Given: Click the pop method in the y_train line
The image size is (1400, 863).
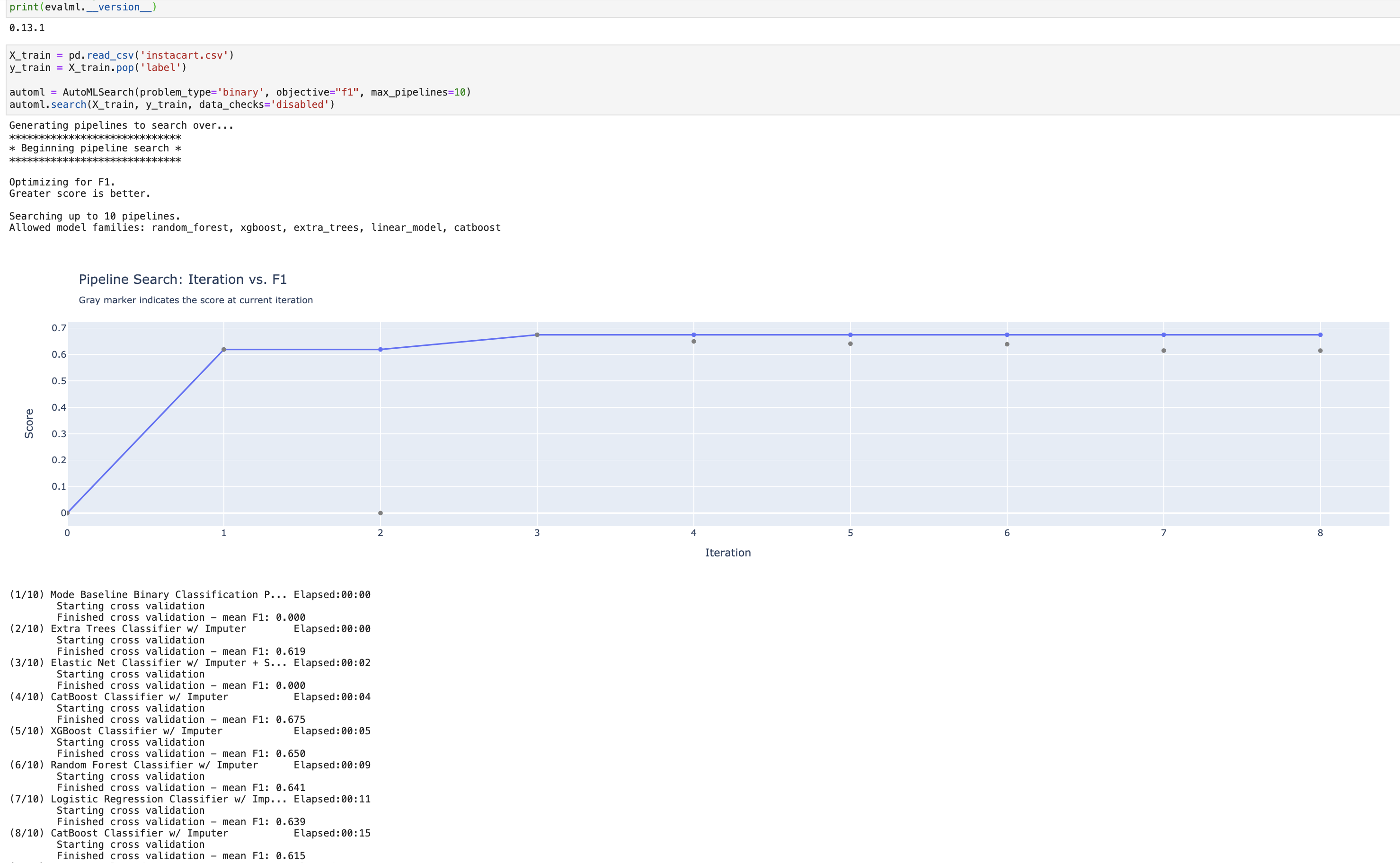Looking at the screenshot, I should tap(125, 67).
